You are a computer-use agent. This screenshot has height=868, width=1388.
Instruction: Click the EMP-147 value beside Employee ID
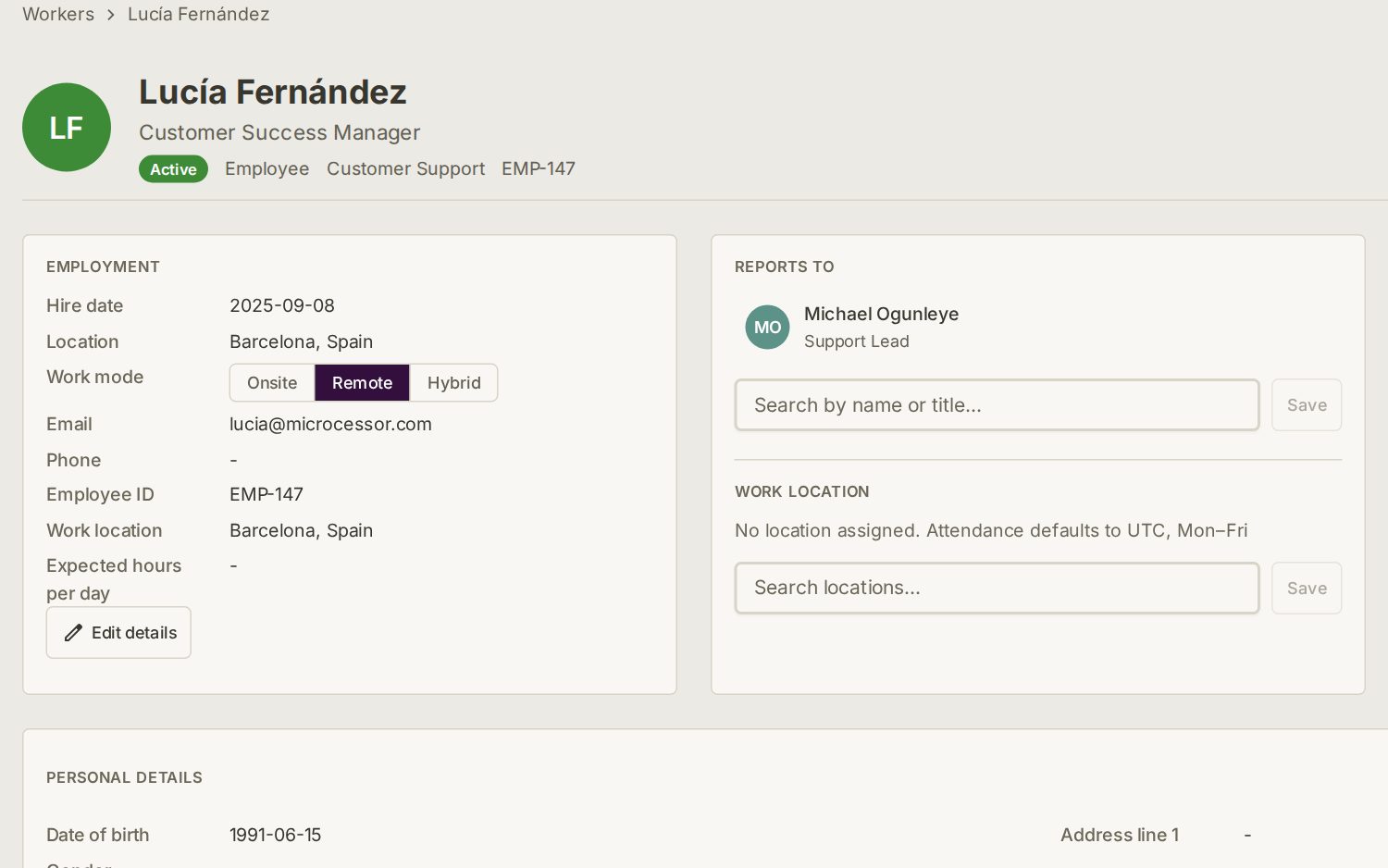coord(266,495)
